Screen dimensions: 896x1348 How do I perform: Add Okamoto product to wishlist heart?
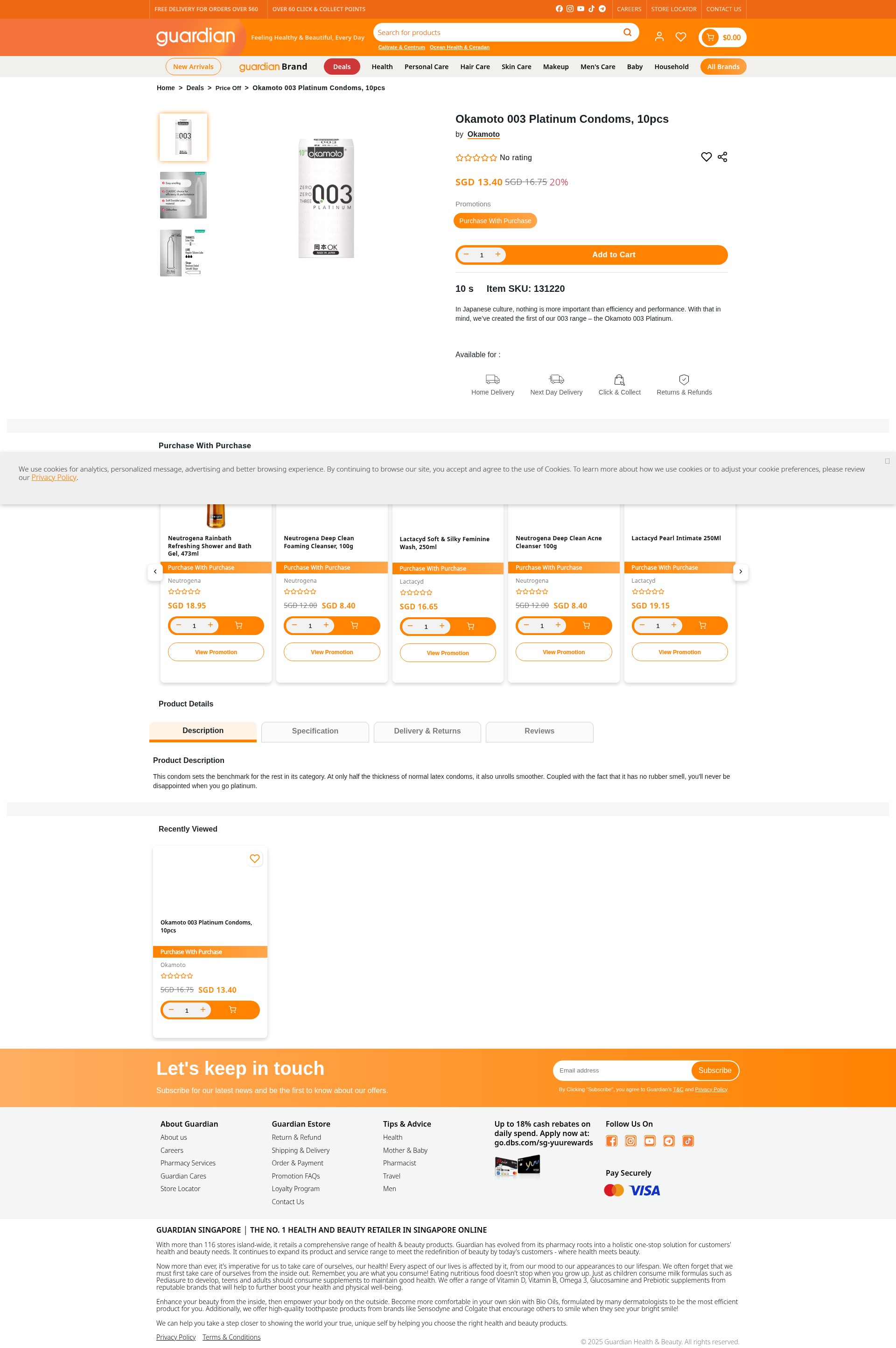click(x=706, y=156)
